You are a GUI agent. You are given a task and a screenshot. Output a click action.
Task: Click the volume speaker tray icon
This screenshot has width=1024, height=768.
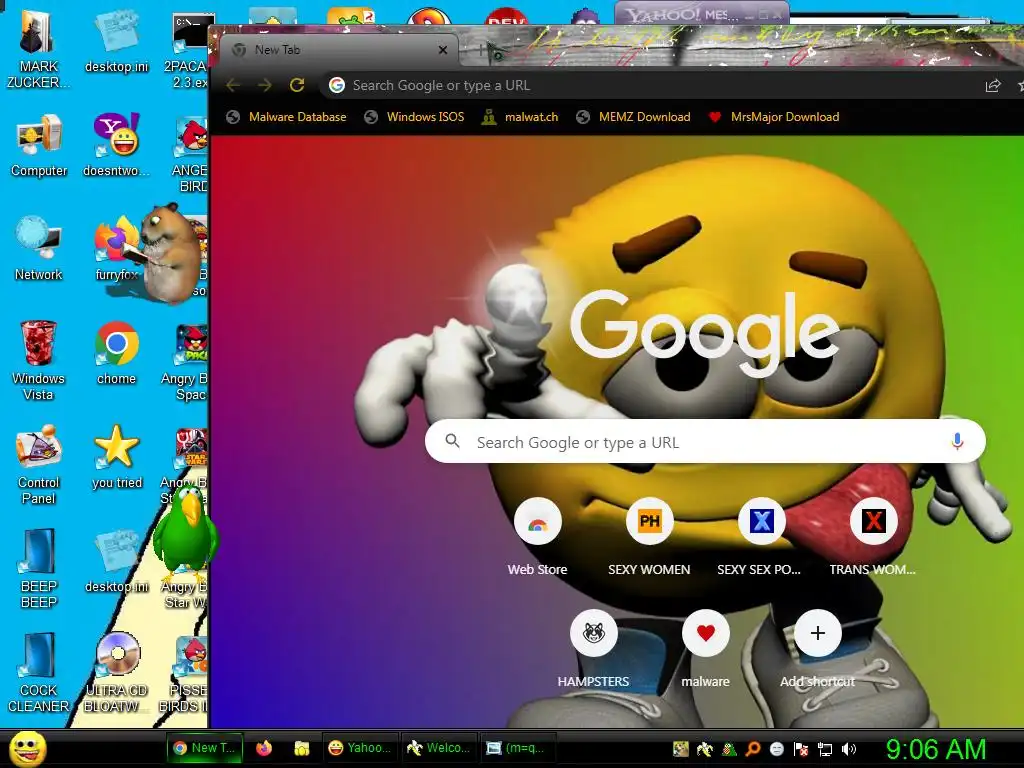point(848,749)
